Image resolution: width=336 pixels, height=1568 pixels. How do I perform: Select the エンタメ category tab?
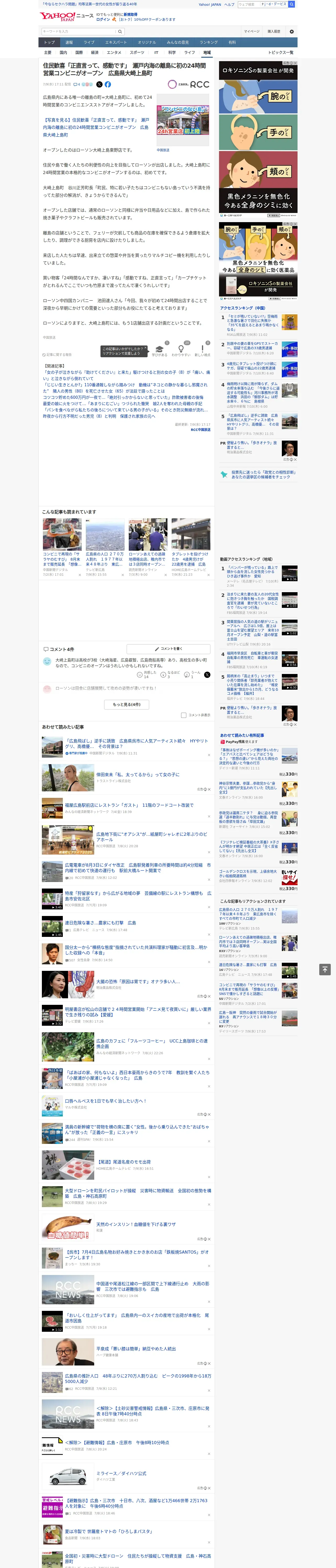click(114, 52)
